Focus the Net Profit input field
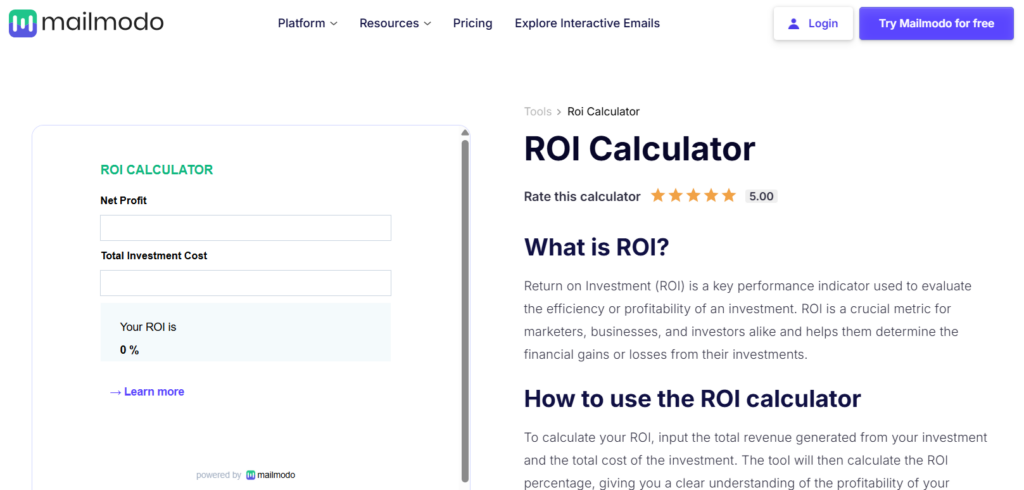The image size is (1024, 490). click(246, 228)
